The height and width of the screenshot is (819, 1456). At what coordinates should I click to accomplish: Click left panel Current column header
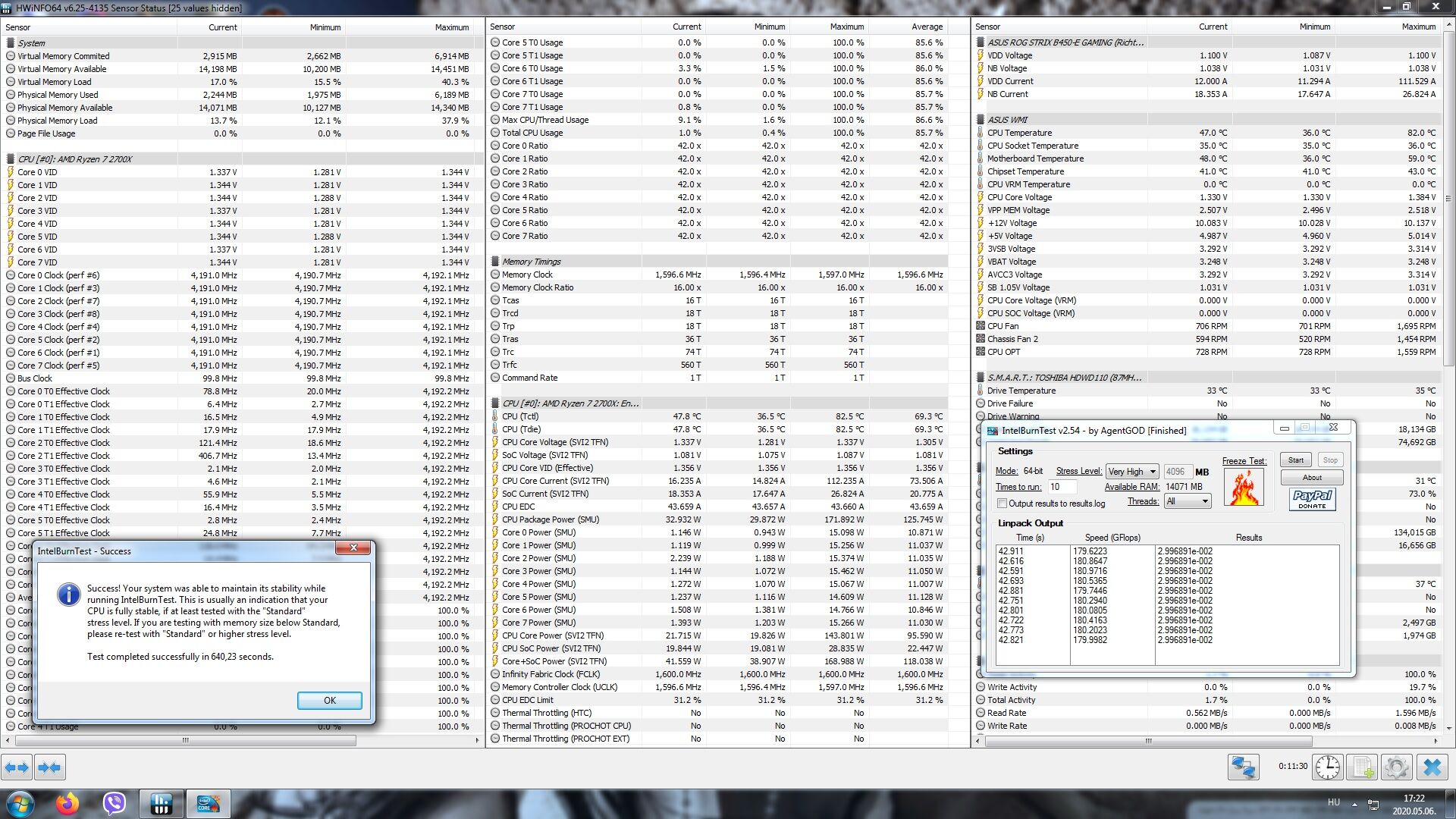[209, 27]
